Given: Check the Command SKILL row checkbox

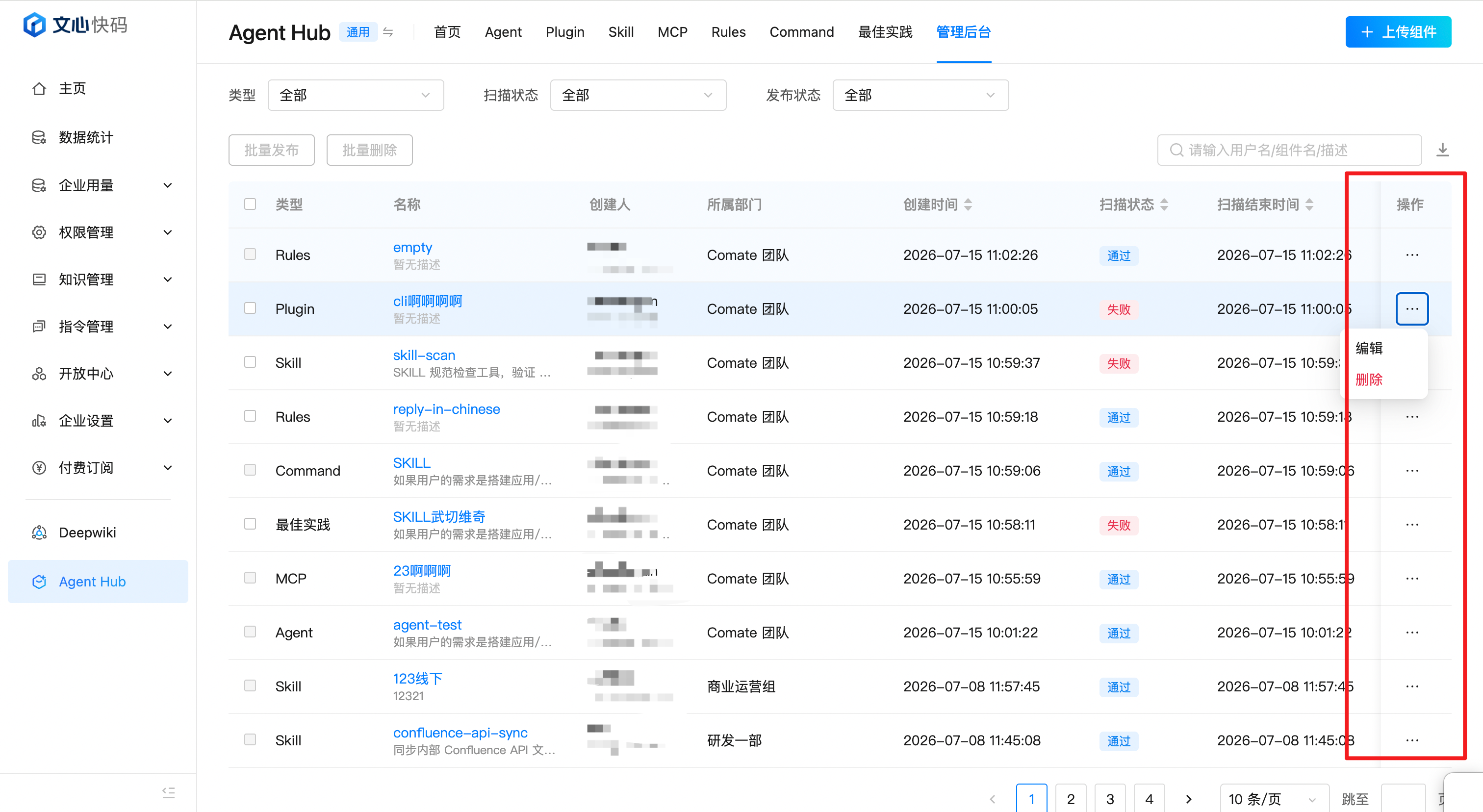Looking at the screenshot, I should click(x=250, y=470).
